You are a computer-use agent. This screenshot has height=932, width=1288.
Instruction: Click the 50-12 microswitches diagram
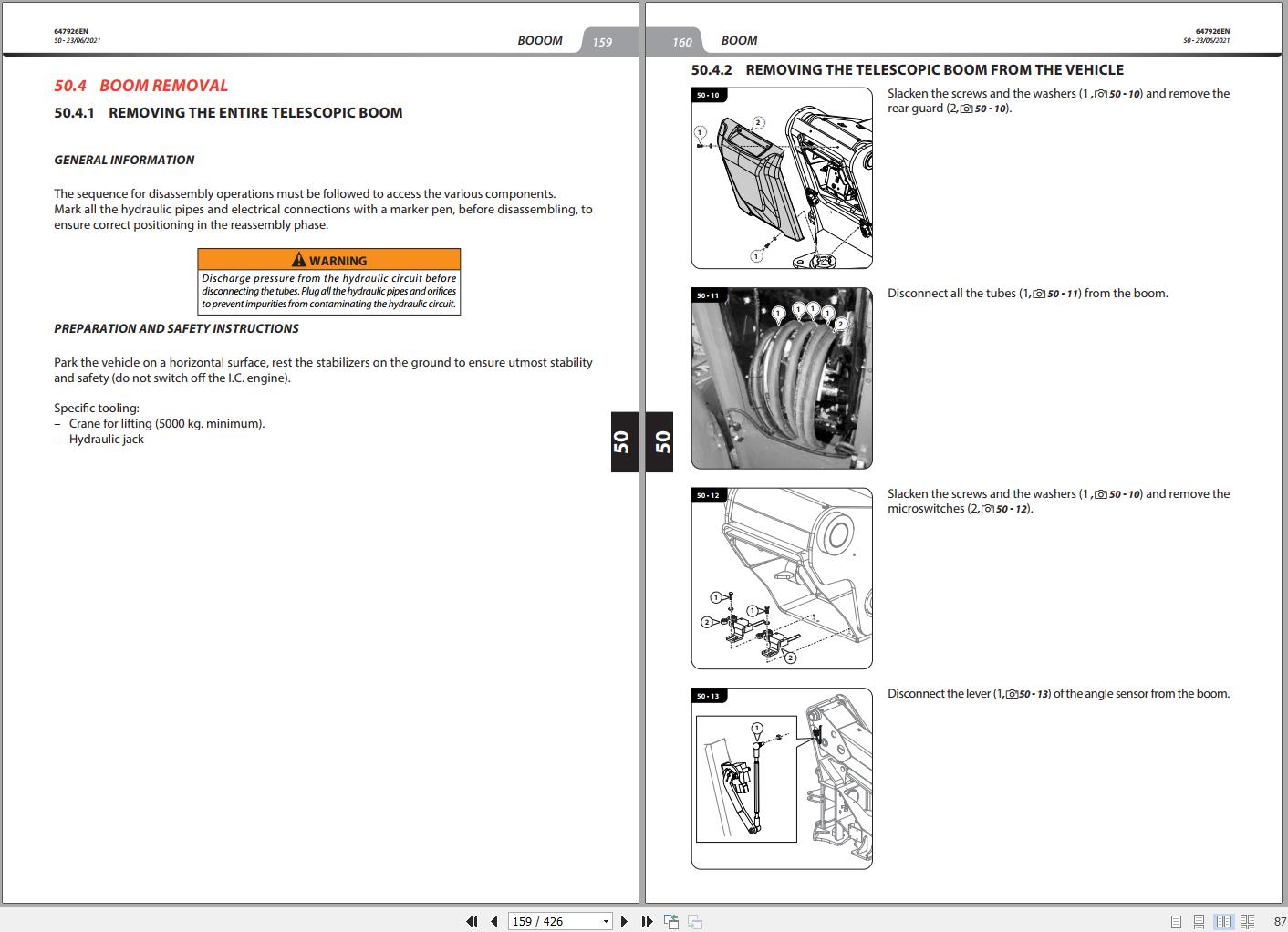[x=782, y=579]
